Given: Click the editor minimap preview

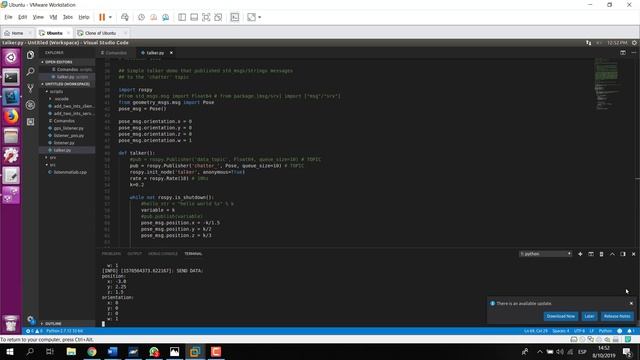Looking at the screenshot, I should [606, 84].
